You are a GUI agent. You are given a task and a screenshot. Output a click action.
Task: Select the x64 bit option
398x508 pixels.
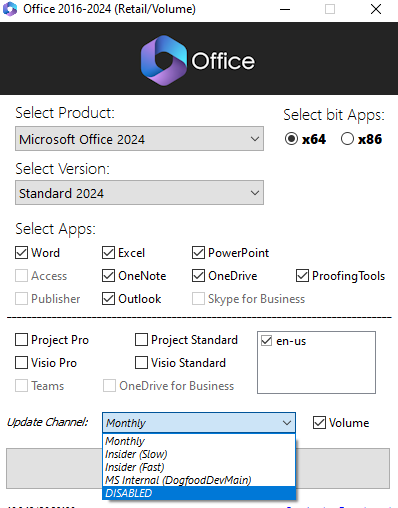click(x=291, y=139)
